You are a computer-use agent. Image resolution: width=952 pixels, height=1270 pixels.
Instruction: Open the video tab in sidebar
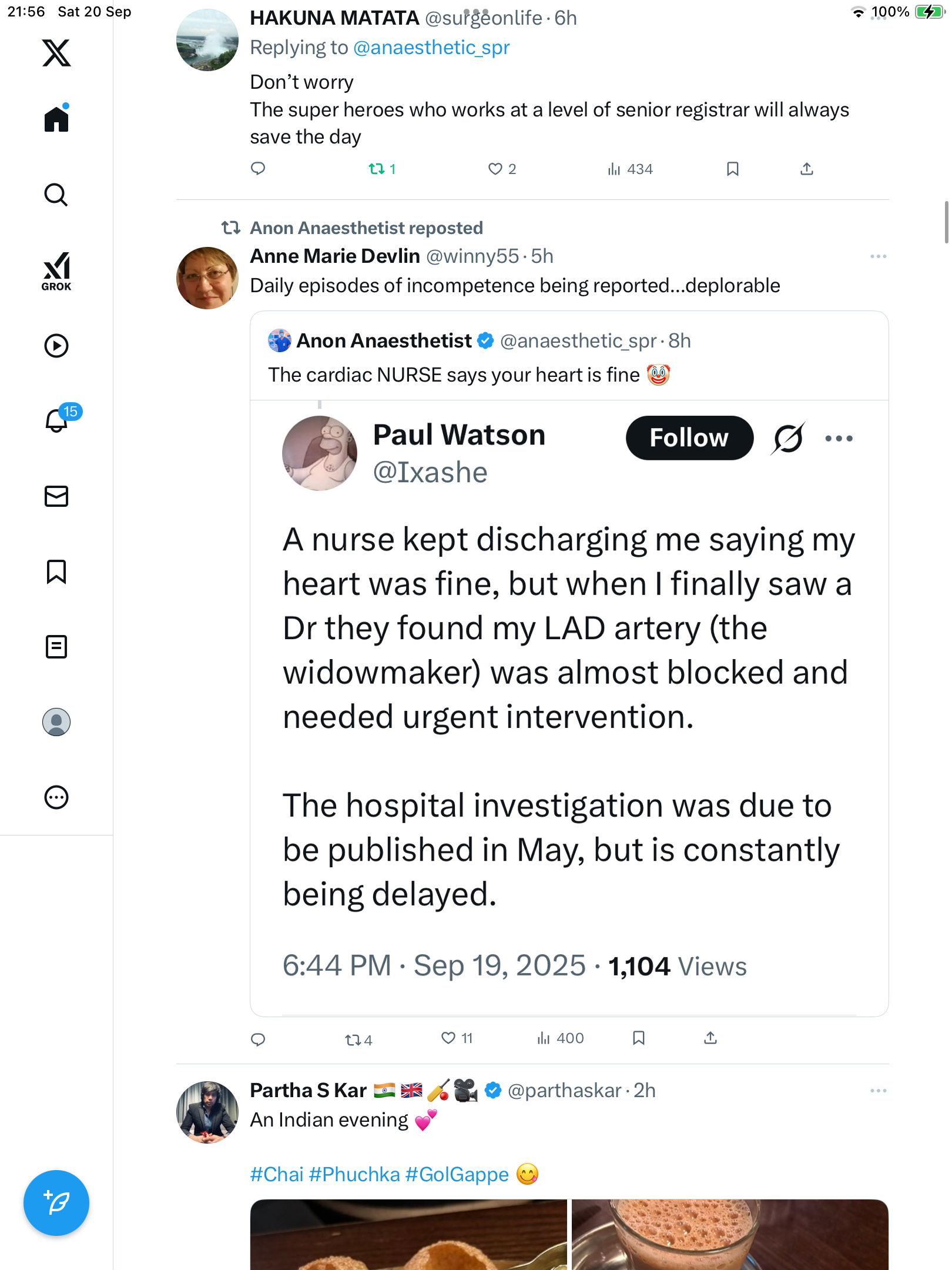click(x=56, y=346)
